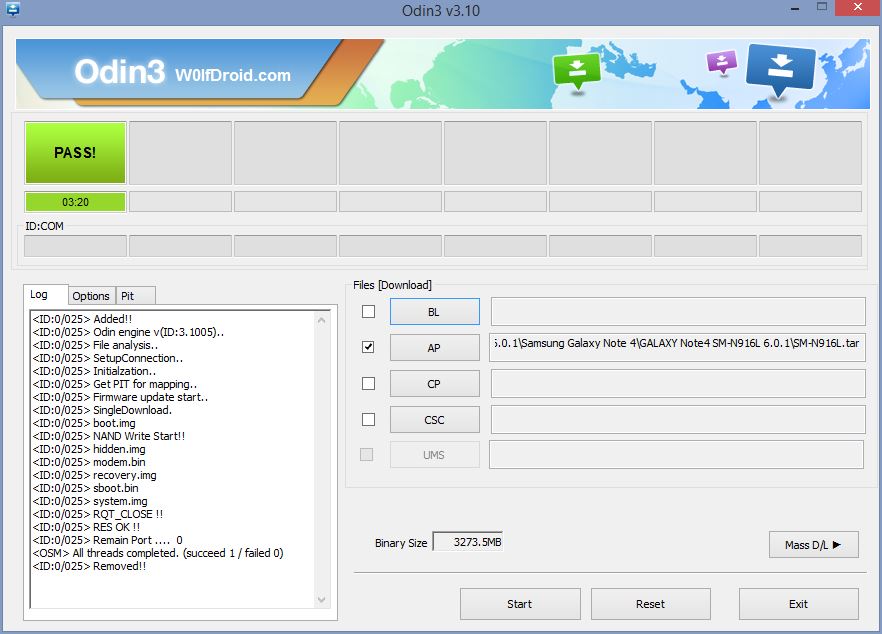Image resolution: width=882 pixels, height=634 pixels.
Task: Open the CP file browser button
Action: 435,384
